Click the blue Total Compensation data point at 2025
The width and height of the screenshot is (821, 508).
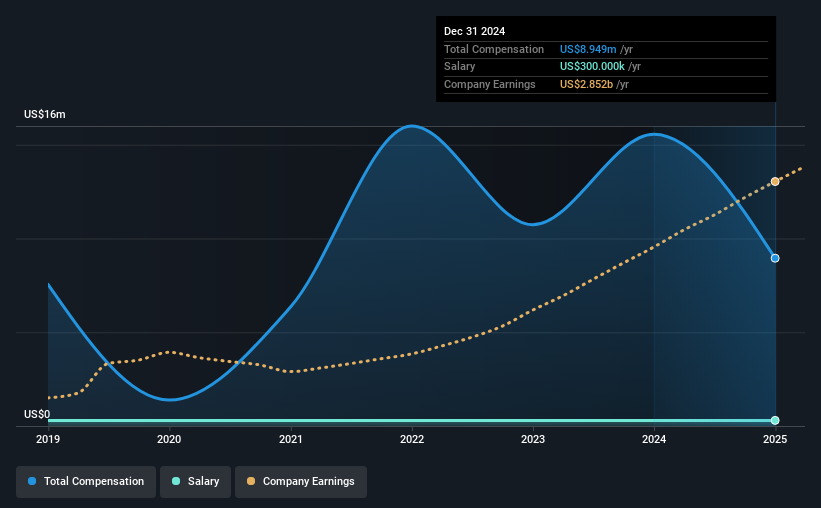click(775, 258)
